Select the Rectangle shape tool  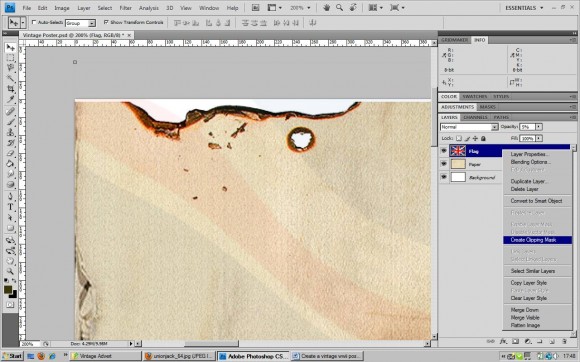(x=10, y=228)
